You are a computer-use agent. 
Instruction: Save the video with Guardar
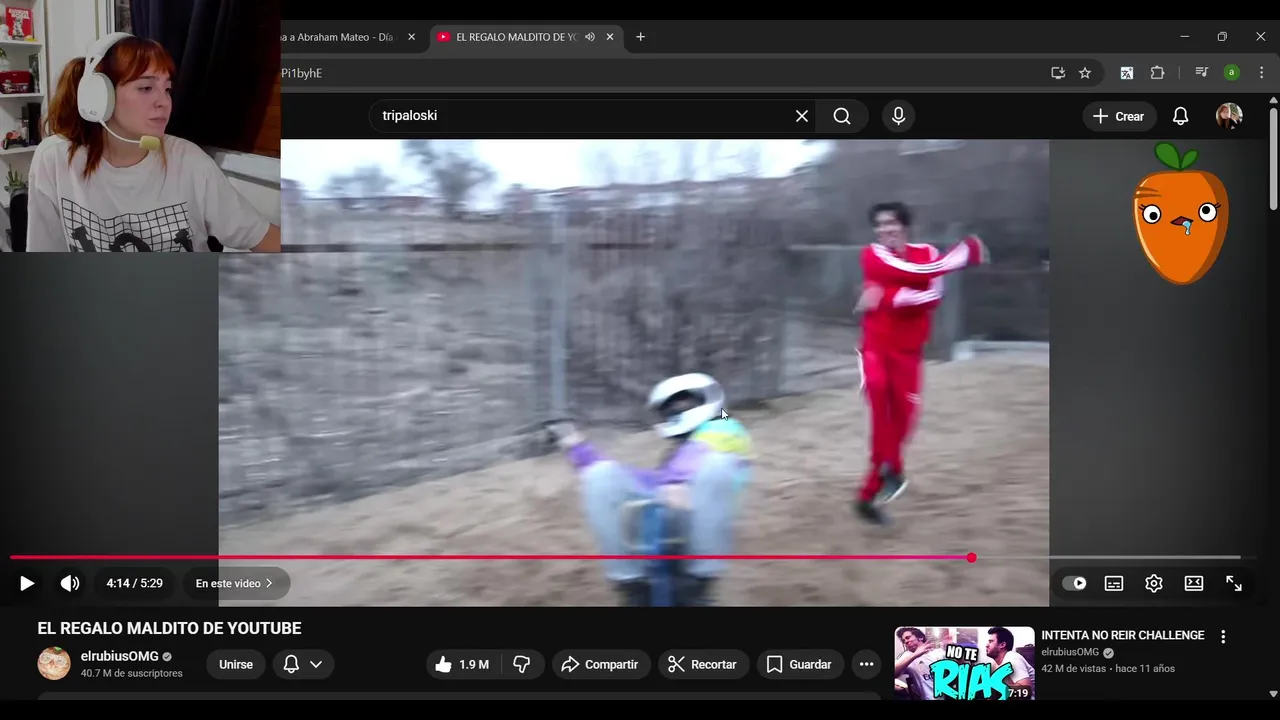799,664
